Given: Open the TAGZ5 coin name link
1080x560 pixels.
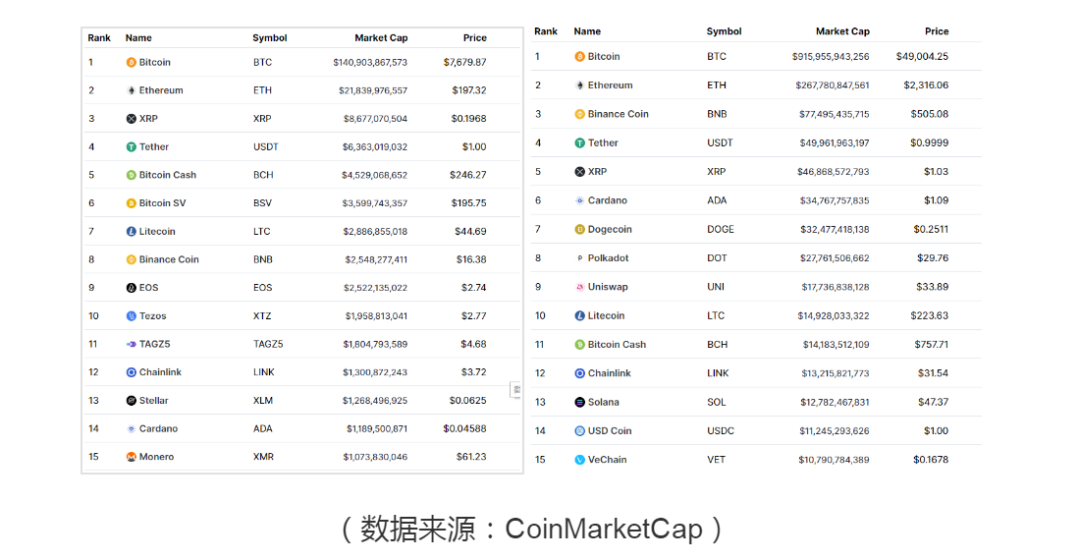Looking at the screenshot, I should (154, 344).
